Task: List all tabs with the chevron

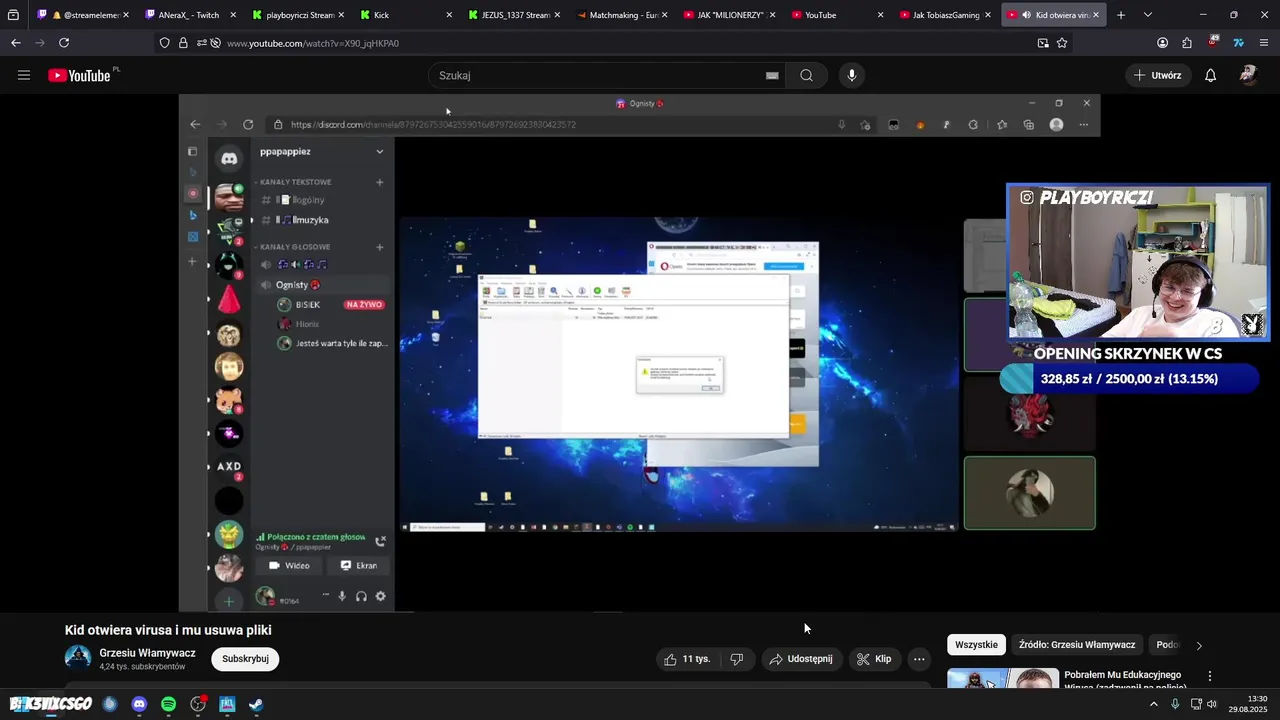Action: [x=1147, y=15]
